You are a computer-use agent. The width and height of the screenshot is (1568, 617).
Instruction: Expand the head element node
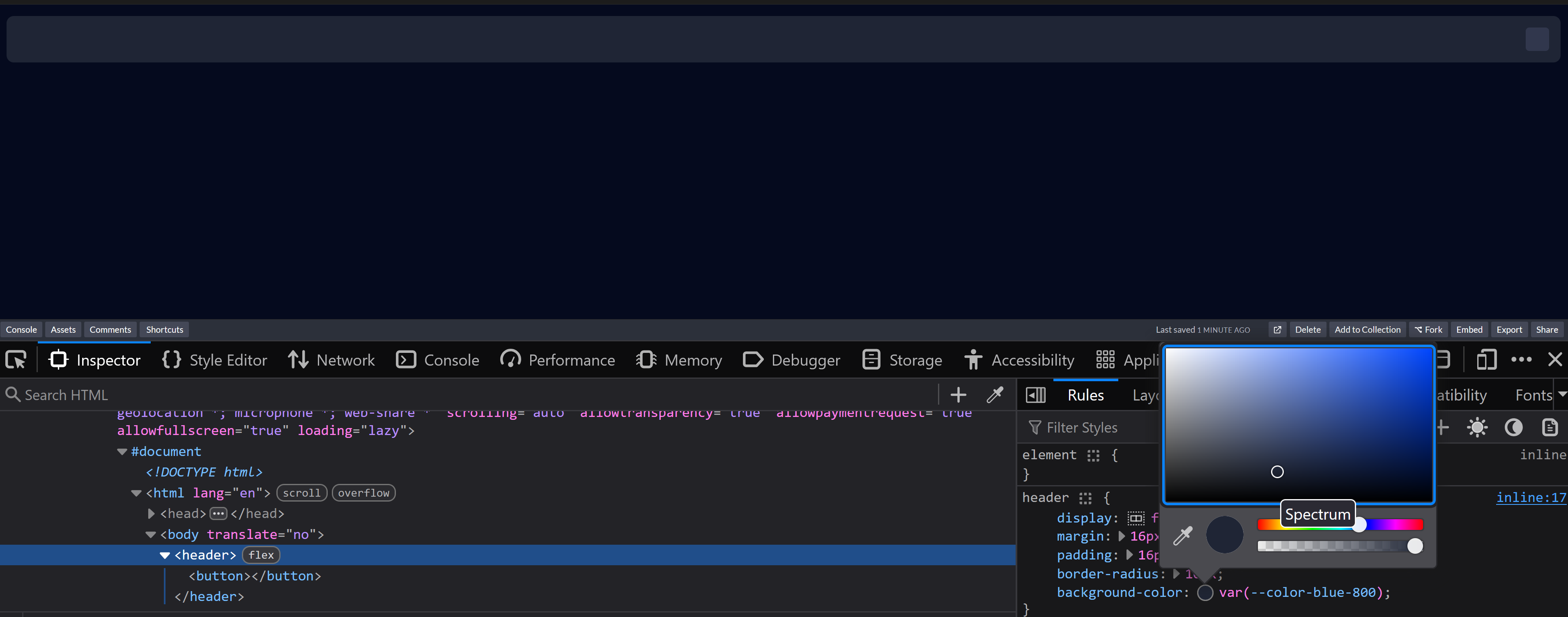pyautogui.click(x=151, y=514)
